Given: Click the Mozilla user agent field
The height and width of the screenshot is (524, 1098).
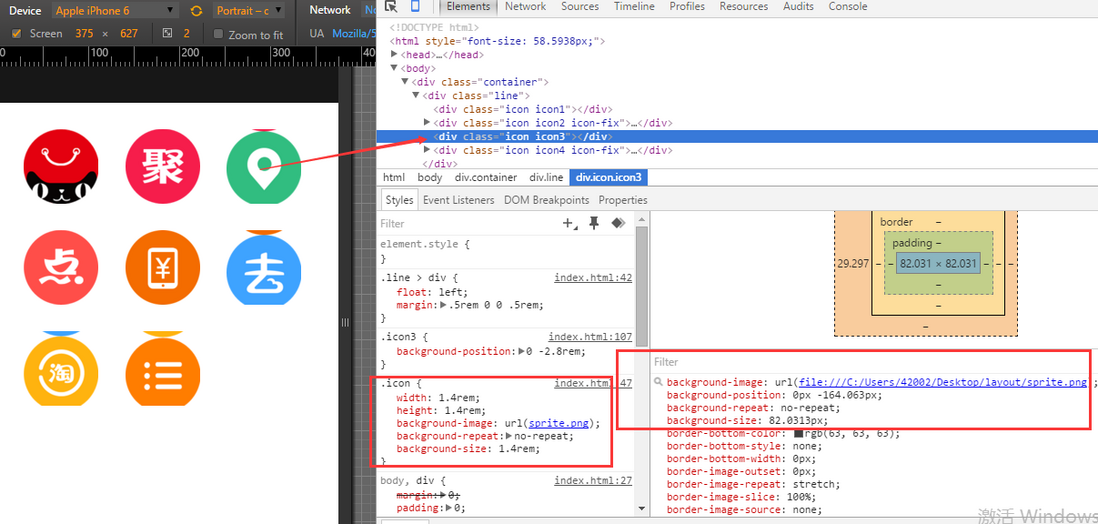Looking at the screenshot, I should coord(354,34).
